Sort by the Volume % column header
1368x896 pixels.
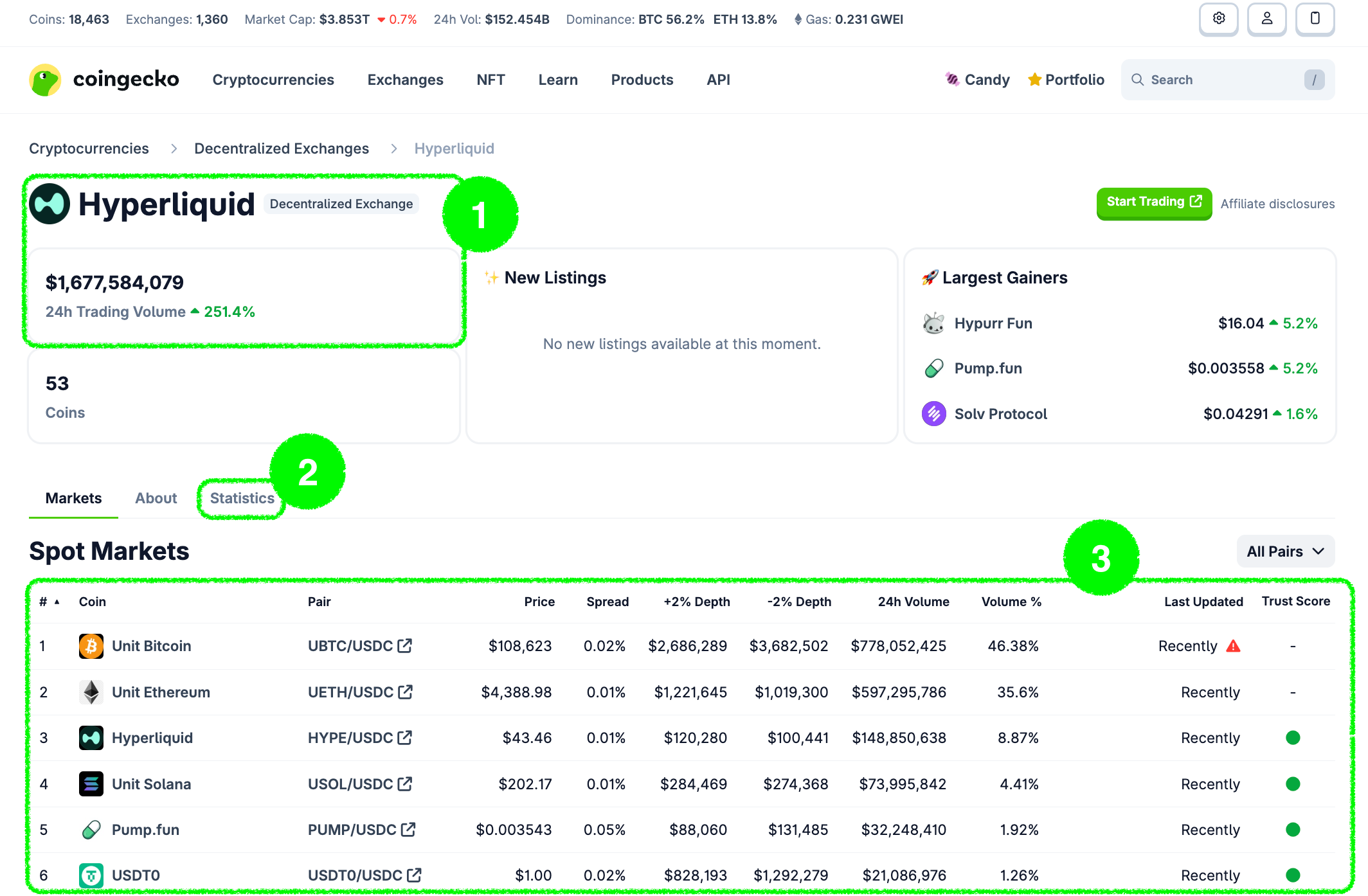click(1011, 602)
